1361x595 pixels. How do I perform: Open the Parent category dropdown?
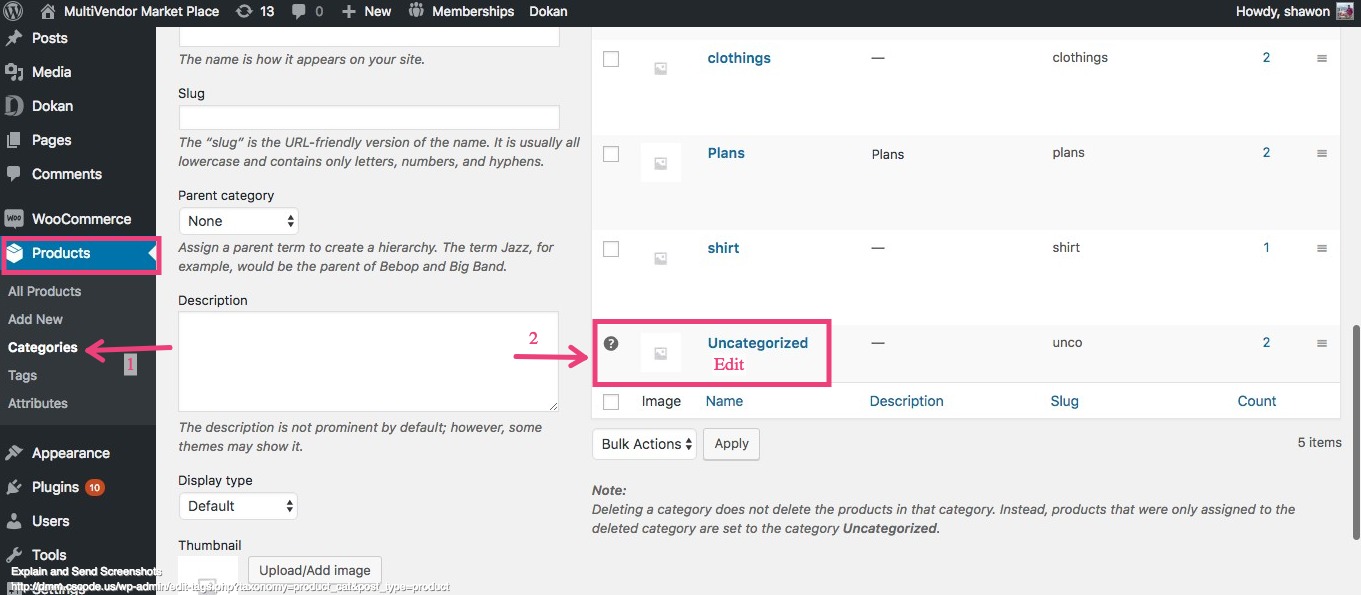(239, 221)
